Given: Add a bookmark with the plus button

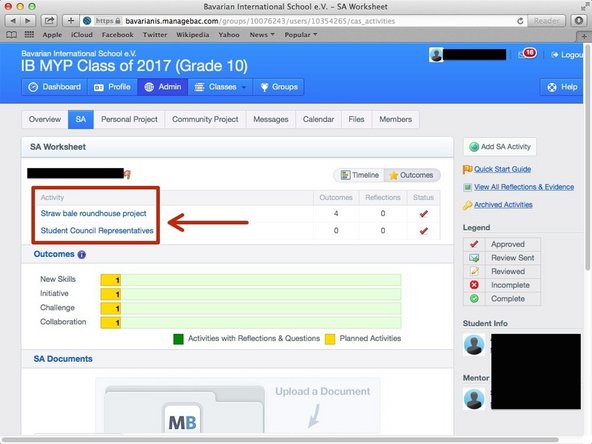Looking at the screenshot, I should tap(71, 21).
